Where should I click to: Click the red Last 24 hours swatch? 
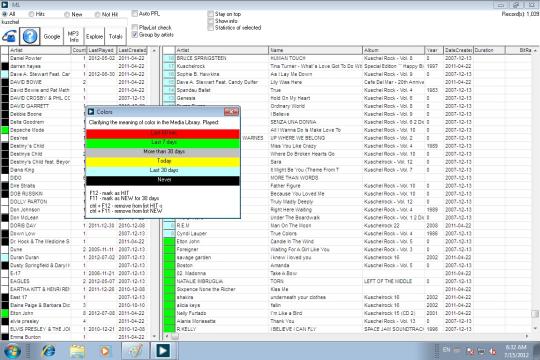(163, 133)
